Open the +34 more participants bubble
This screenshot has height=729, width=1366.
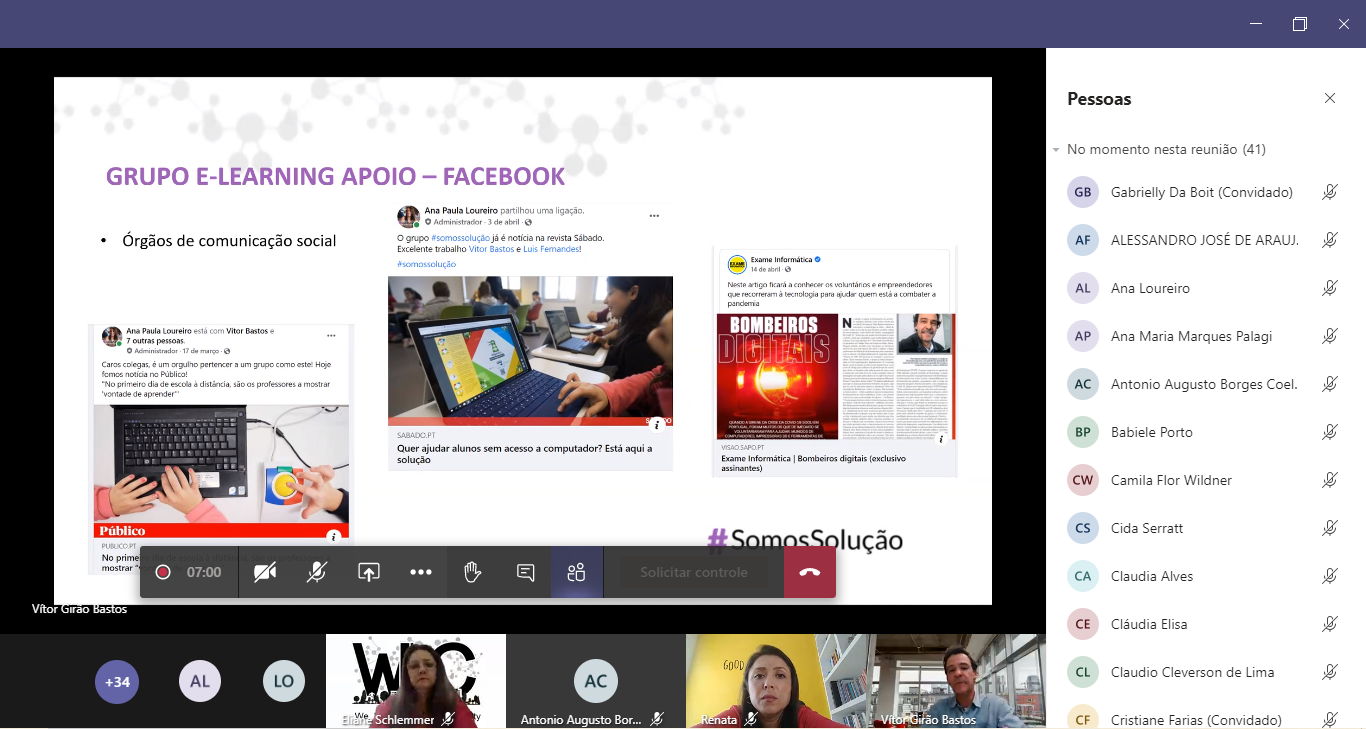[x=117, y=682]
